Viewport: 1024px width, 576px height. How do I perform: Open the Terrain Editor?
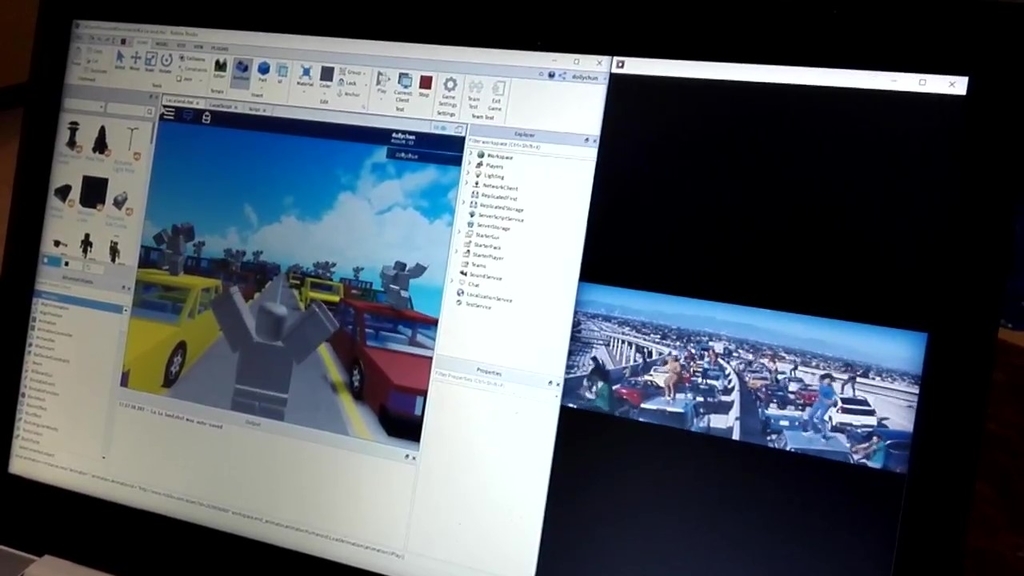click(x=220, y=68)
